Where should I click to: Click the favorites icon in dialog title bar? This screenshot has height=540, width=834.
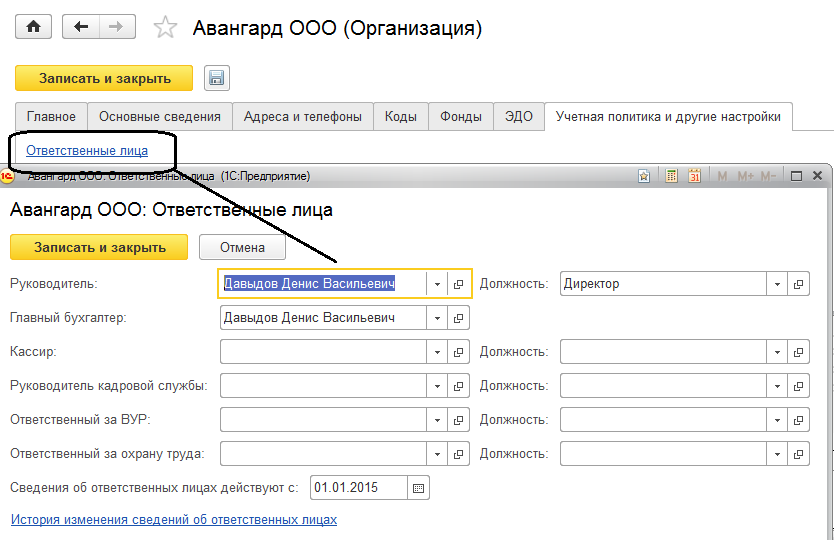(645, 176)
